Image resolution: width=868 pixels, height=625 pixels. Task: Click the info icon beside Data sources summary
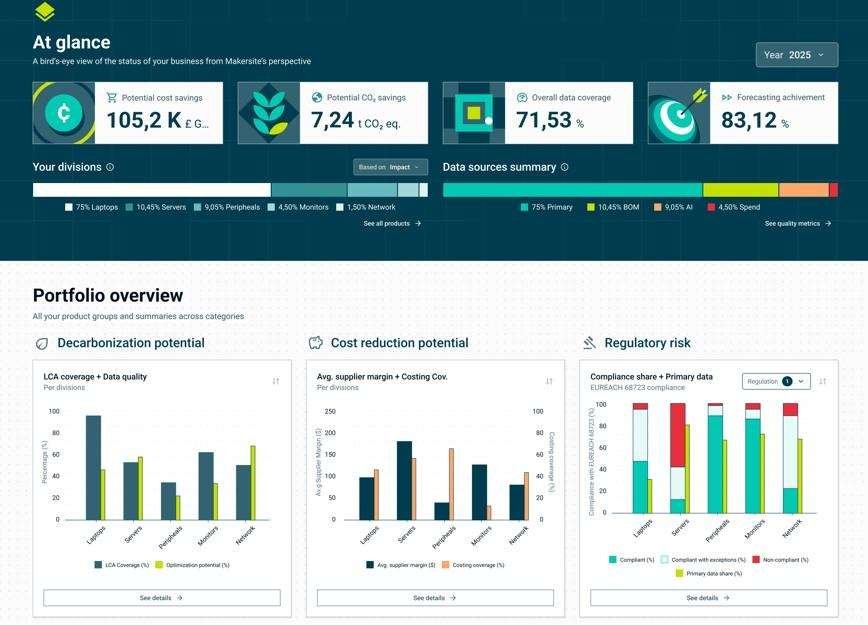pos(565,168)
